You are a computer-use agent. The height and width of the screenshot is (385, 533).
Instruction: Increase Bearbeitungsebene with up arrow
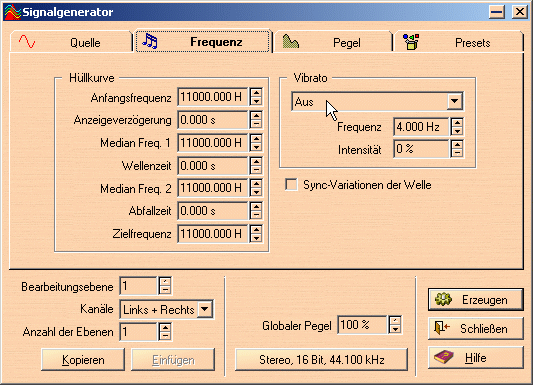165,281
